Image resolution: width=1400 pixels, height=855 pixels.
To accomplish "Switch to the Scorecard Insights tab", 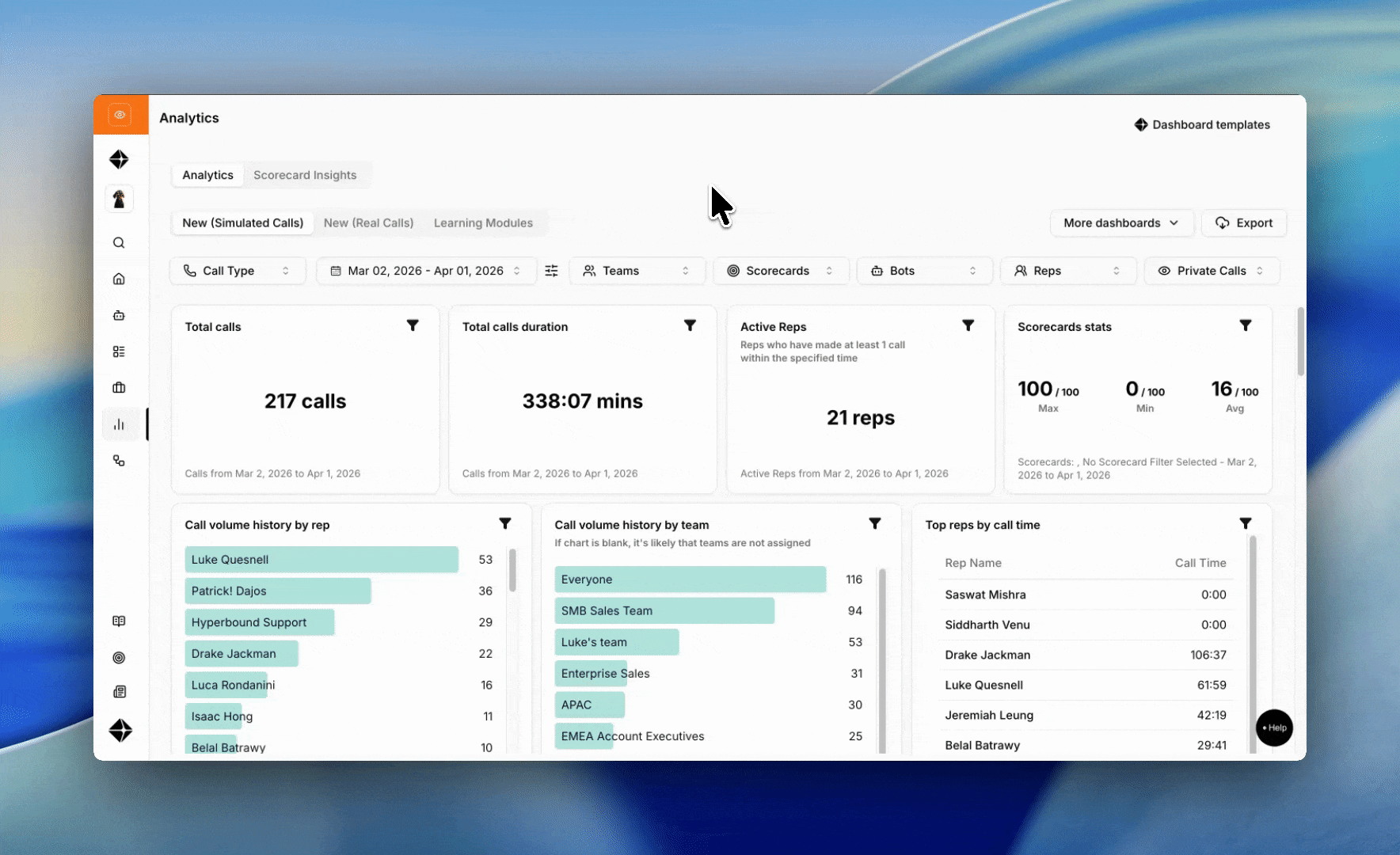I will pyautogui.click(x=305, y=175).
